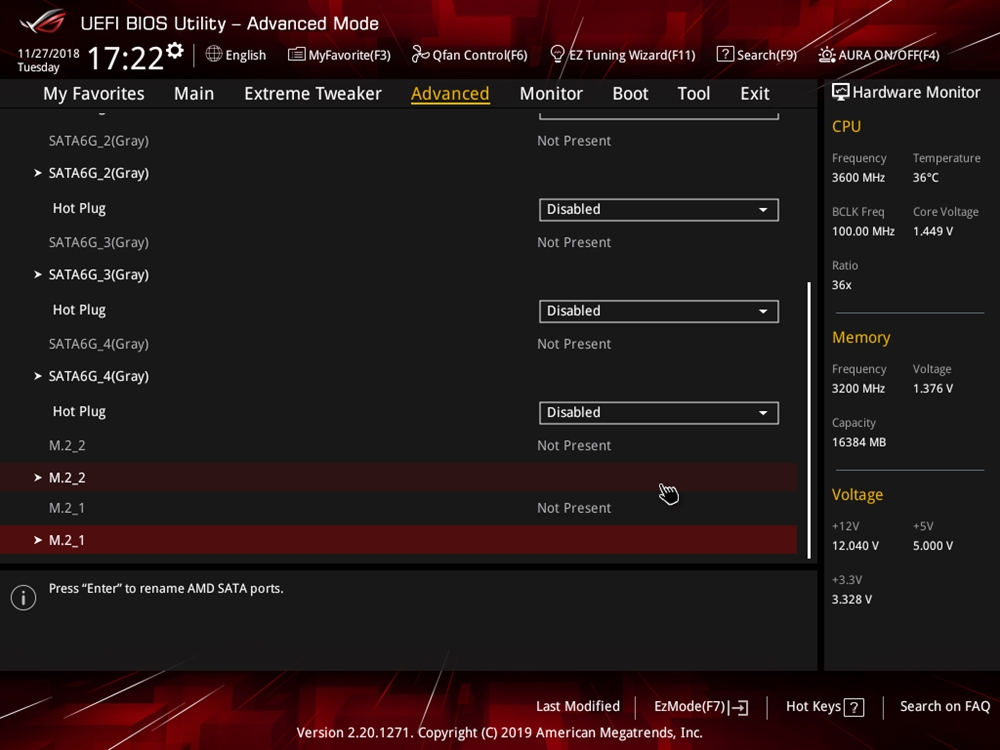Open Hot Plug dropdown under SATA6G_4(Gray)
Image resolution: width=1000 pixels, height=750 pixels.
pyautogui.click(x=658, y=412)
